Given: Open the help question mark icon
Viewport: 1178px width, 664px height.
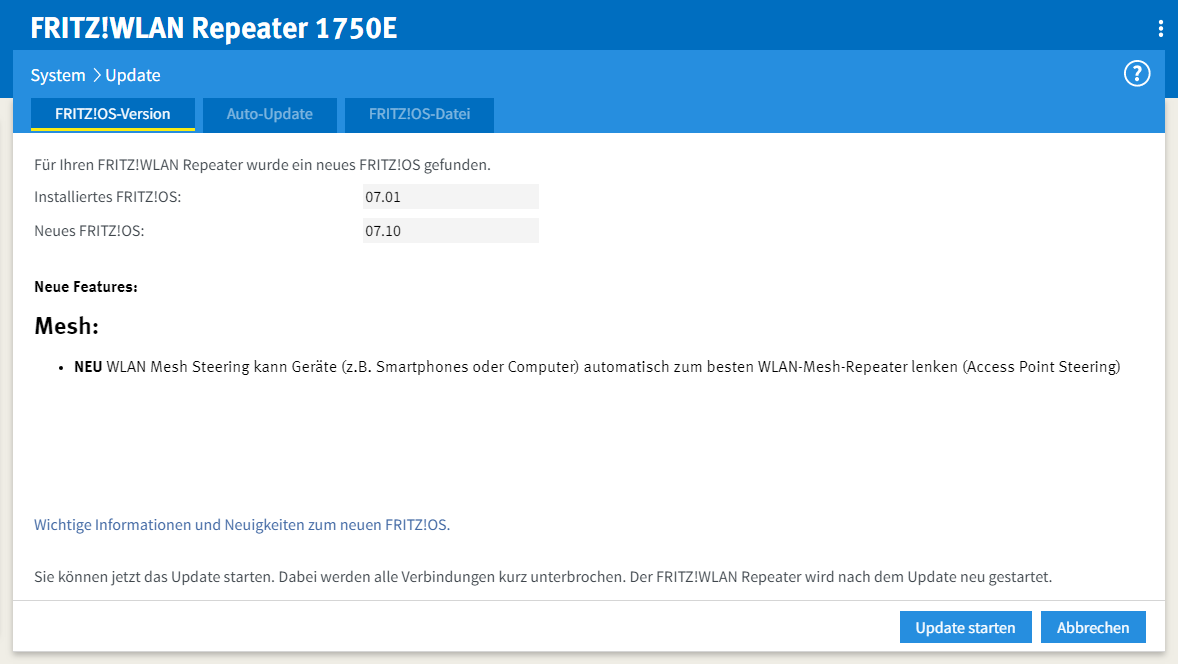Looking at the screenshot, I should click(1137, 74).
